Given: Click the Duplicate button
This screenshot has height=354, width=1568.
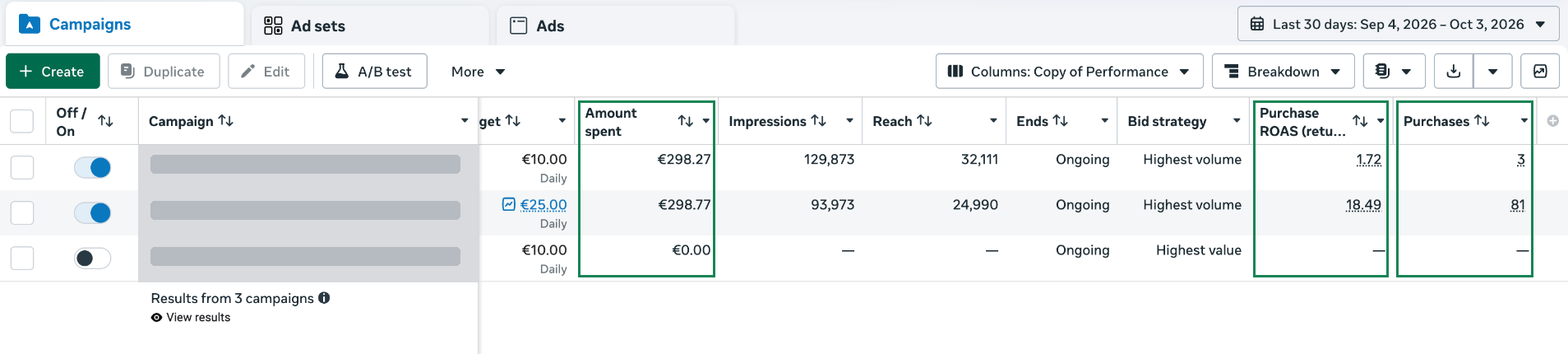Looking at the screenshot, I should tap(164, 72).
